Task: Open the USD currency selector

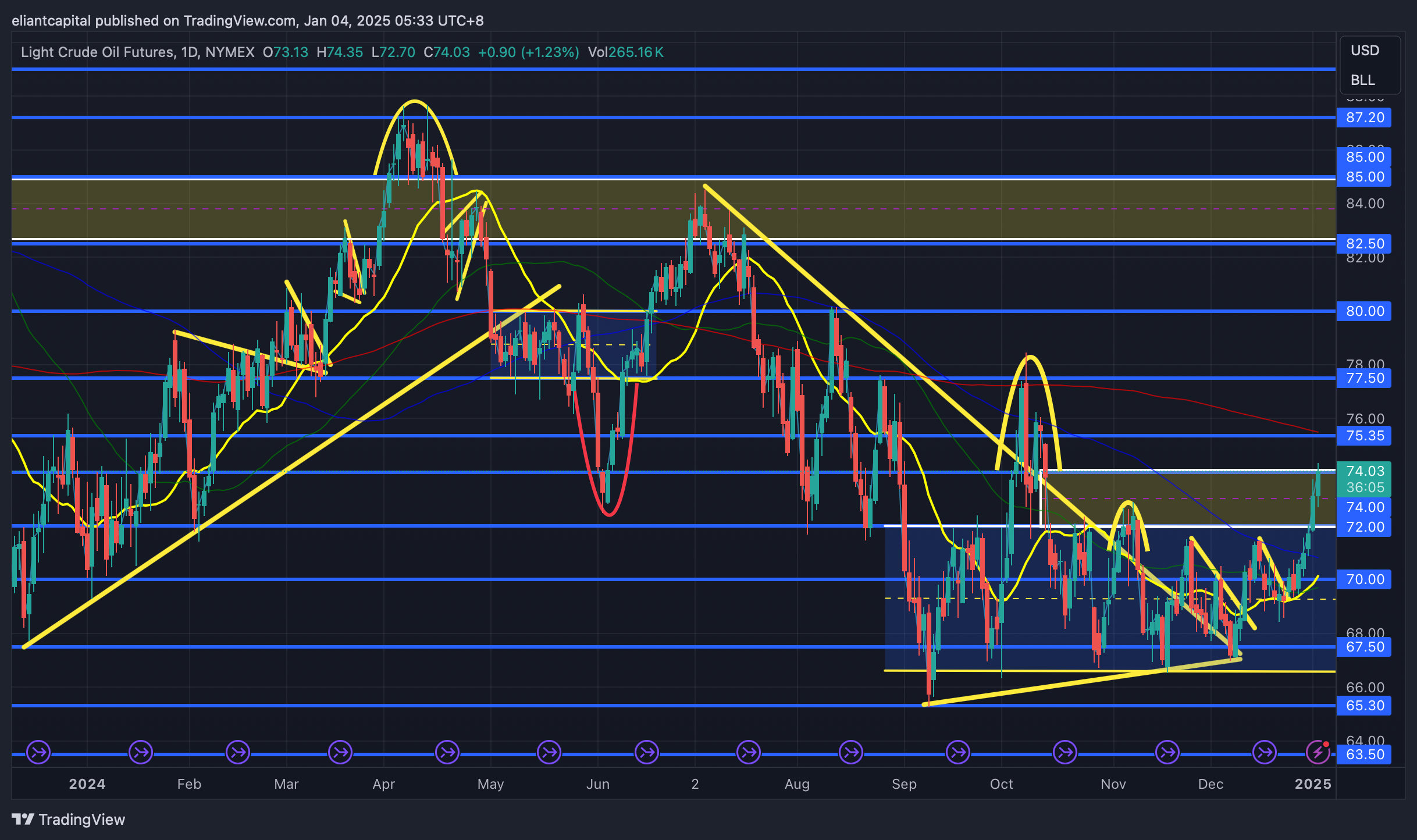Action: 1365,51
